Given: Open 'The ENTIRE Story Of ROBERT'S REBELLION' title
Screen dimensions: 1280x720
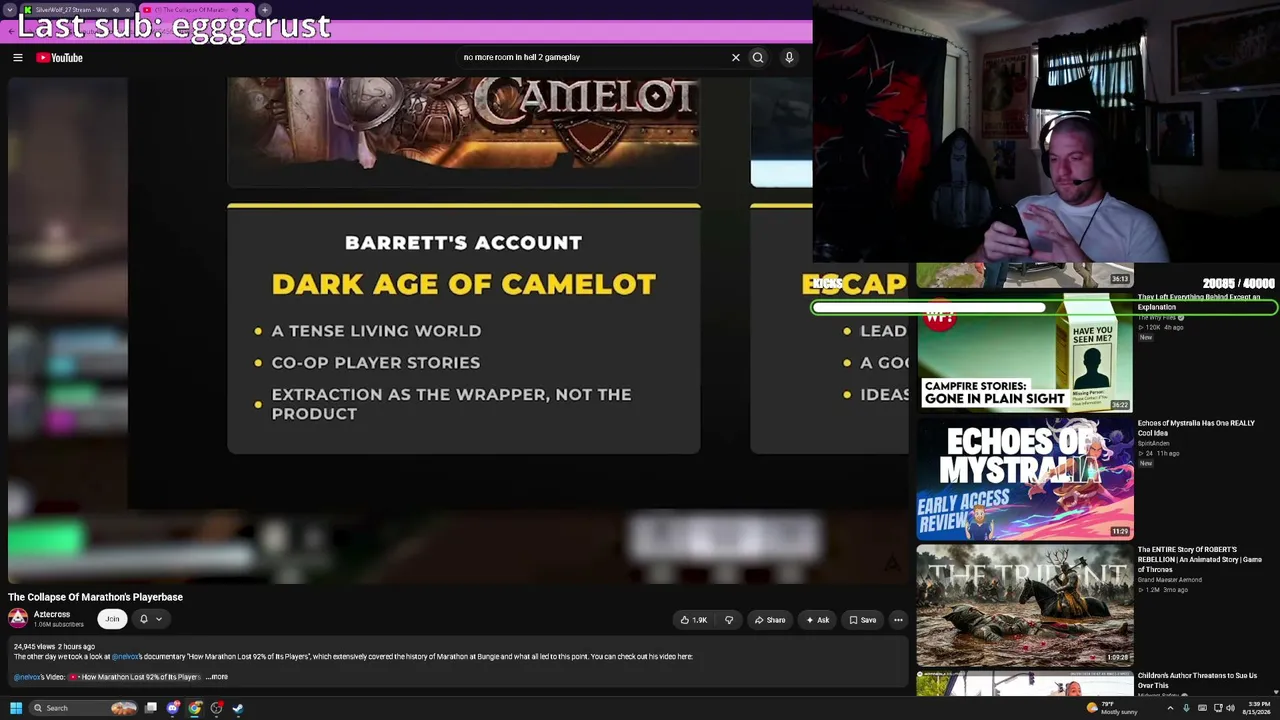Looking at the screenshot, I should (x=1200, y=559).
